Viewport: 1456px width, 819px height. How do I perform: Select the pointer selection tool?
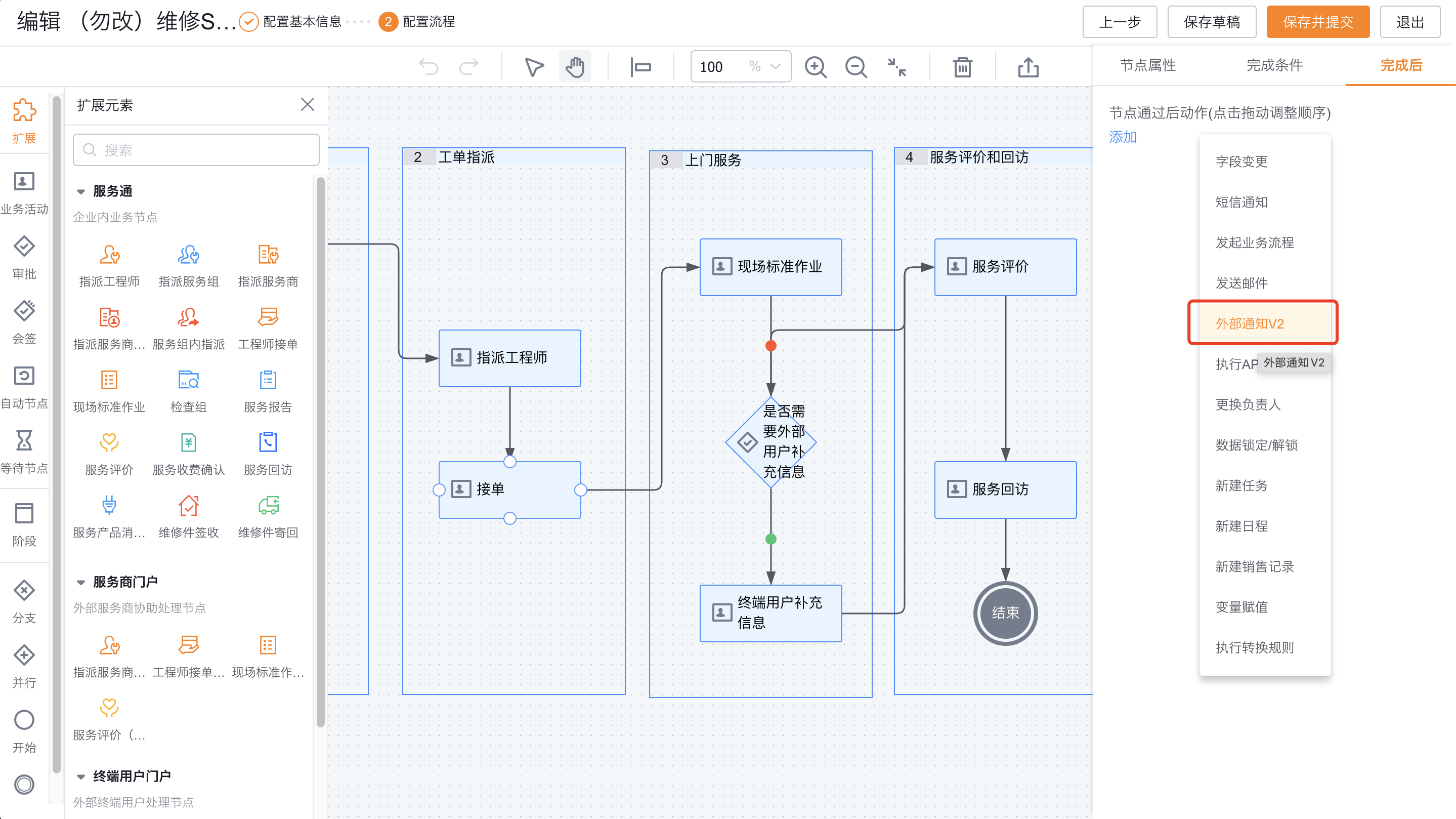pyautogui.click(x=534, y=67)
